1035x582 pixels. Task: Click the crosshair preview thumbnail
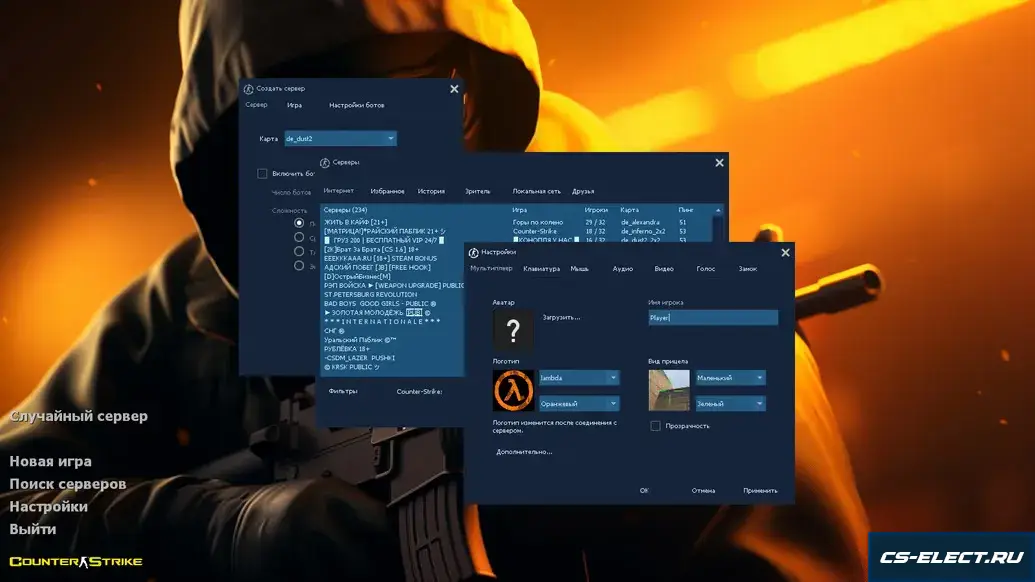pyautogui.click(x=669, y=390)
